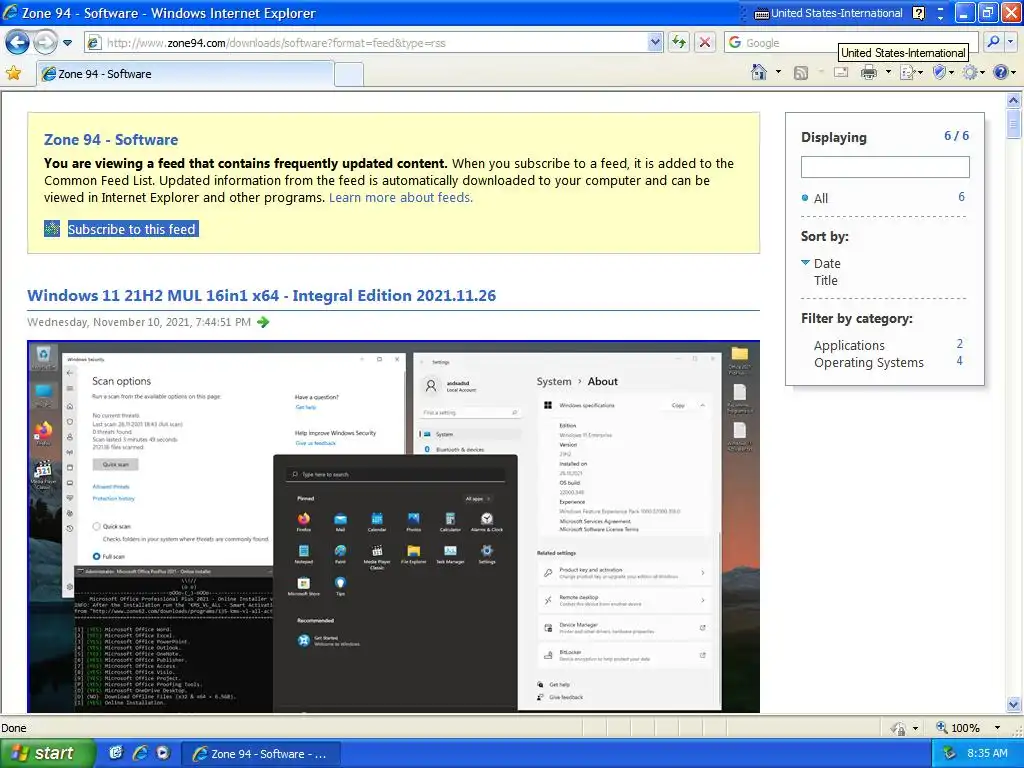Click the Zone 94 - Software taskbar button
The image size is (1024, 768).
point(260,754)
